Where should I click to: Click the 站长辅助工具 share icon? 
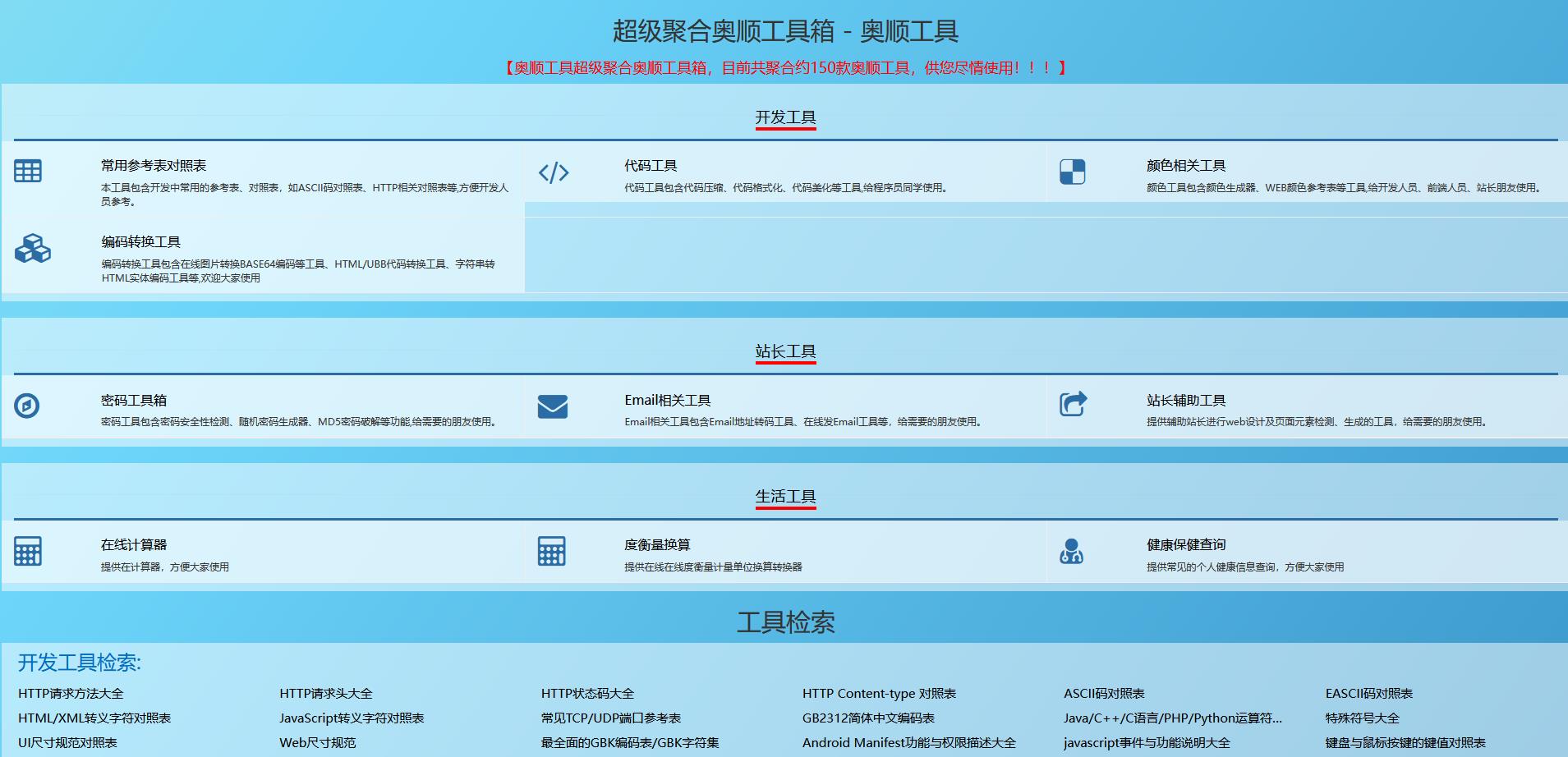[x=1073, y=403]
